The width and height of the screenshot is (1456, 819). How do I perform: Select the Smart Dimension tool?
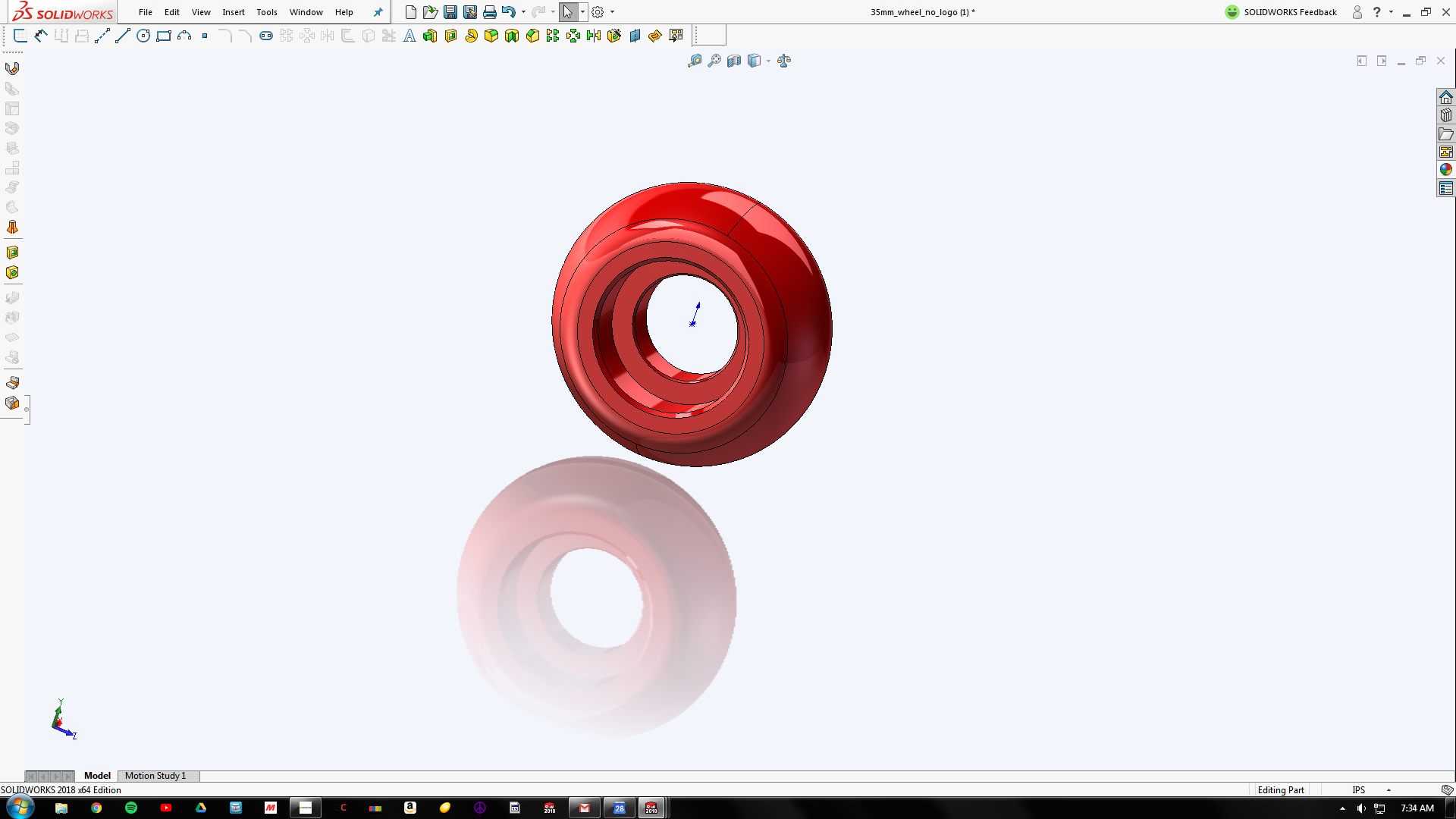[x=41, y=36]
